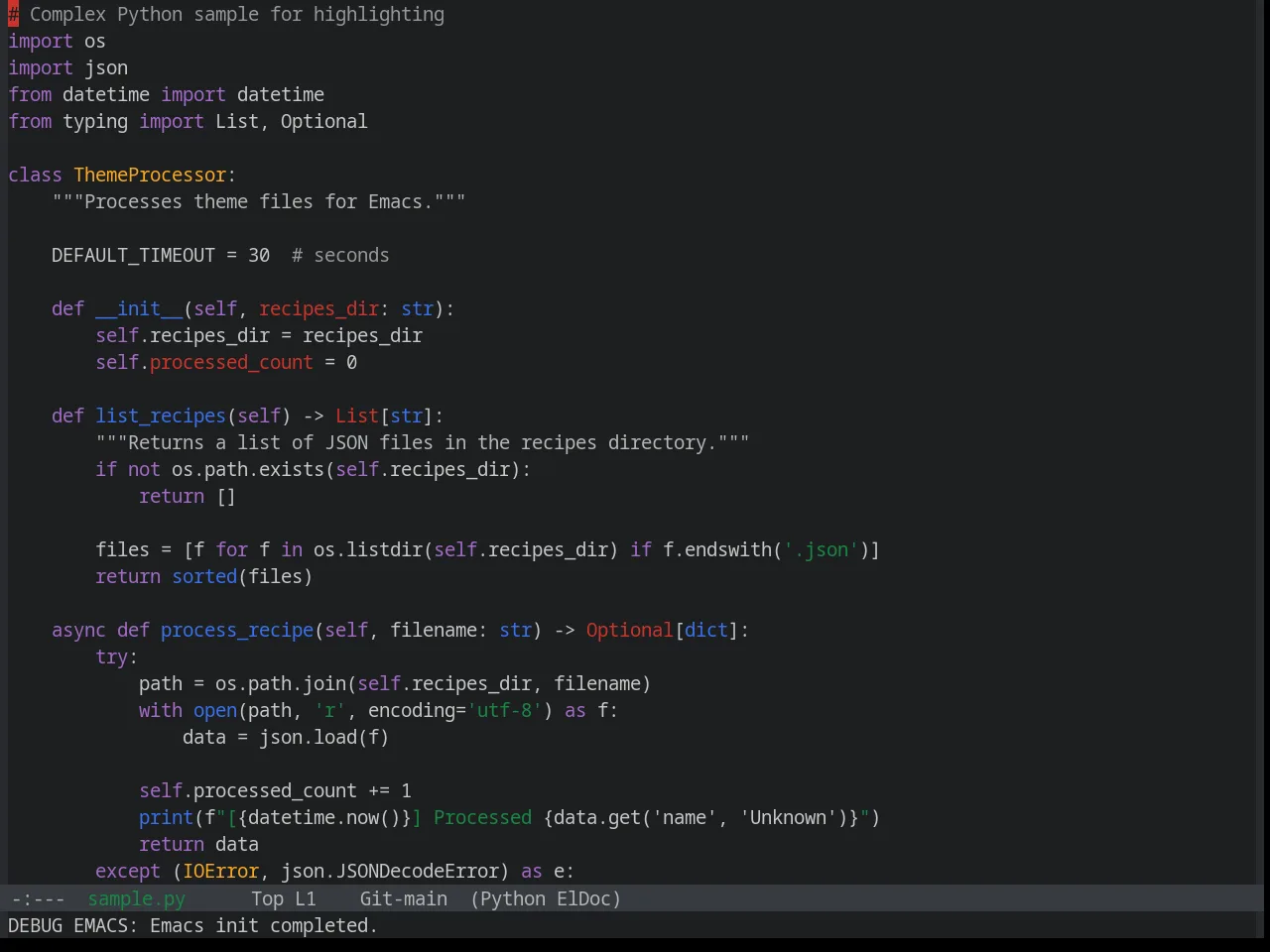Screen dimensions: 1270x952
Task: Click the 'Returns a list of JSON files' docstring
Action: point(423,443)
